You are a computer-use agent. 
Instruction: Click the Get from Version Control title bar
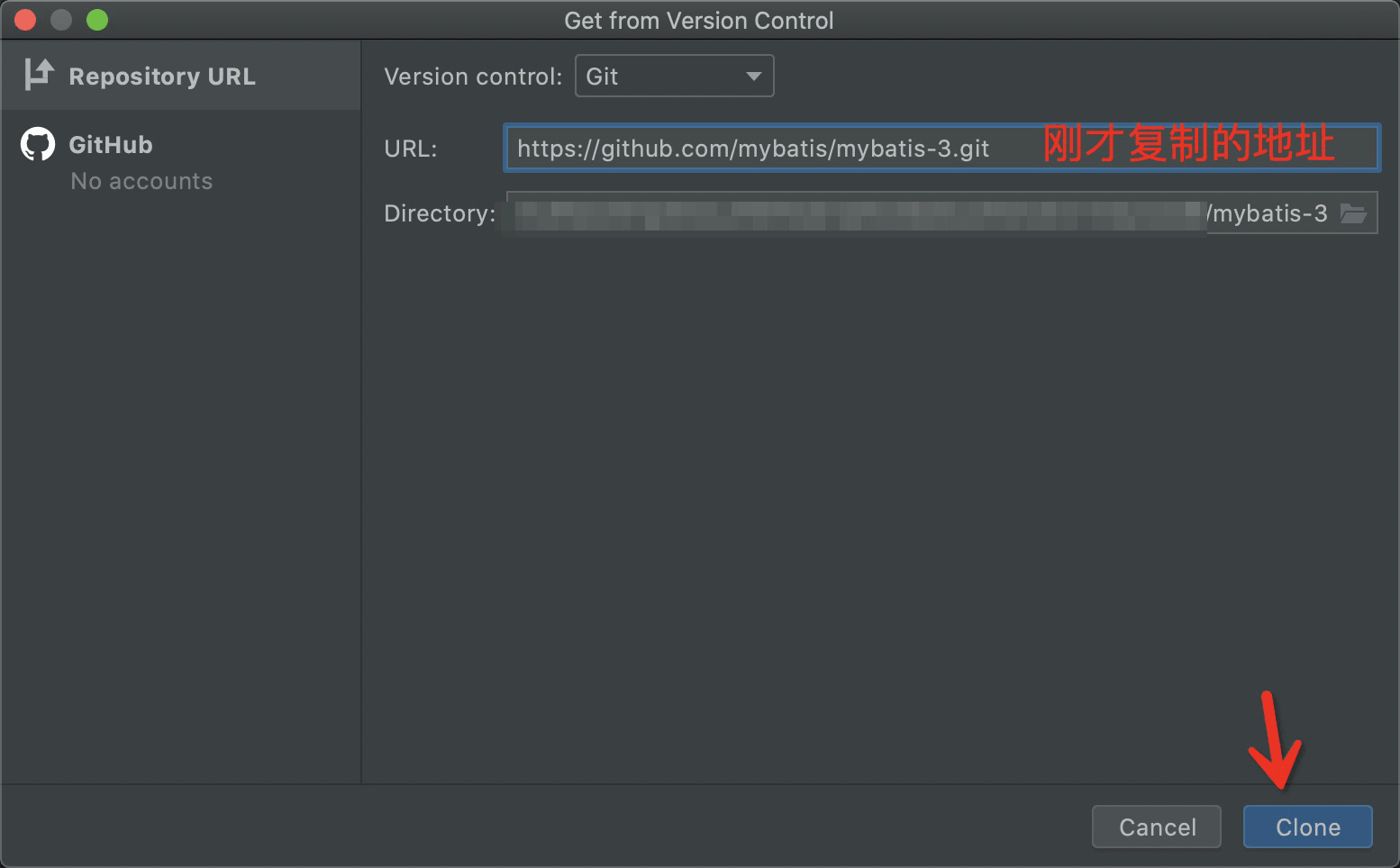point(699,20)
